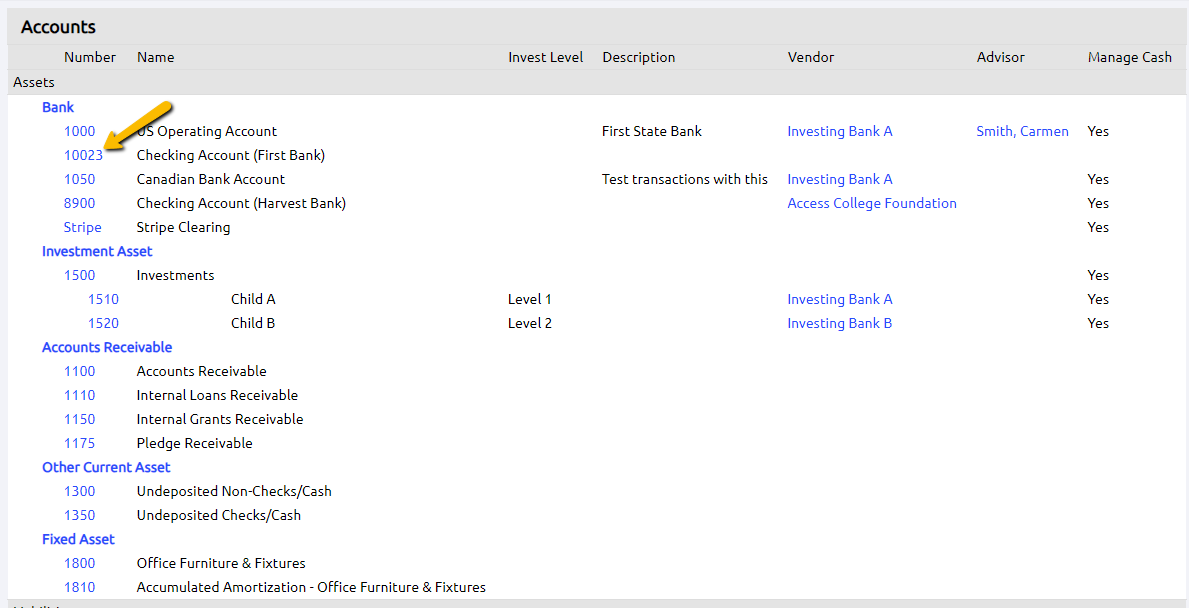Sort accounts by the Number column header

(90, 57)
